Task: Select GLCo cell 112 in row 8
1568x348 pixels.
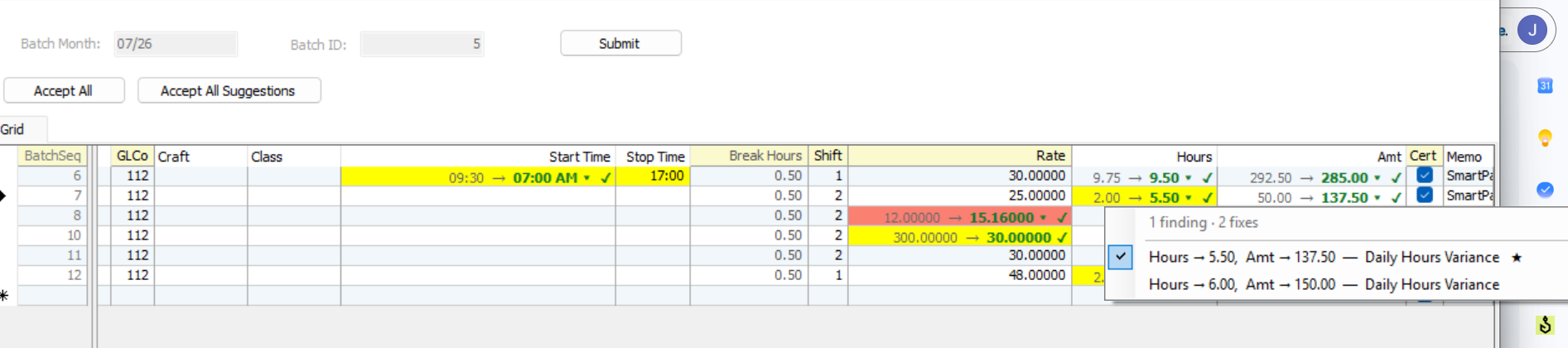Action: tap(133, 215)
